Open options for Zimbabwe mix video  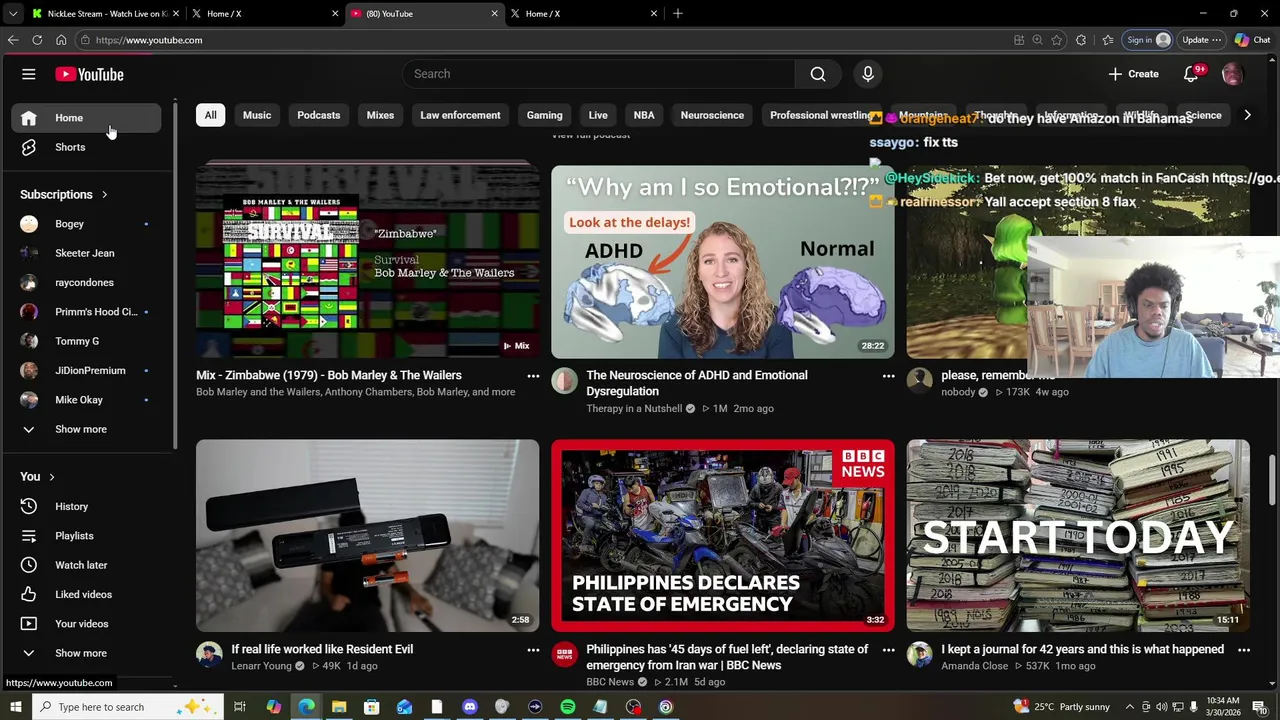click(533, 376)
